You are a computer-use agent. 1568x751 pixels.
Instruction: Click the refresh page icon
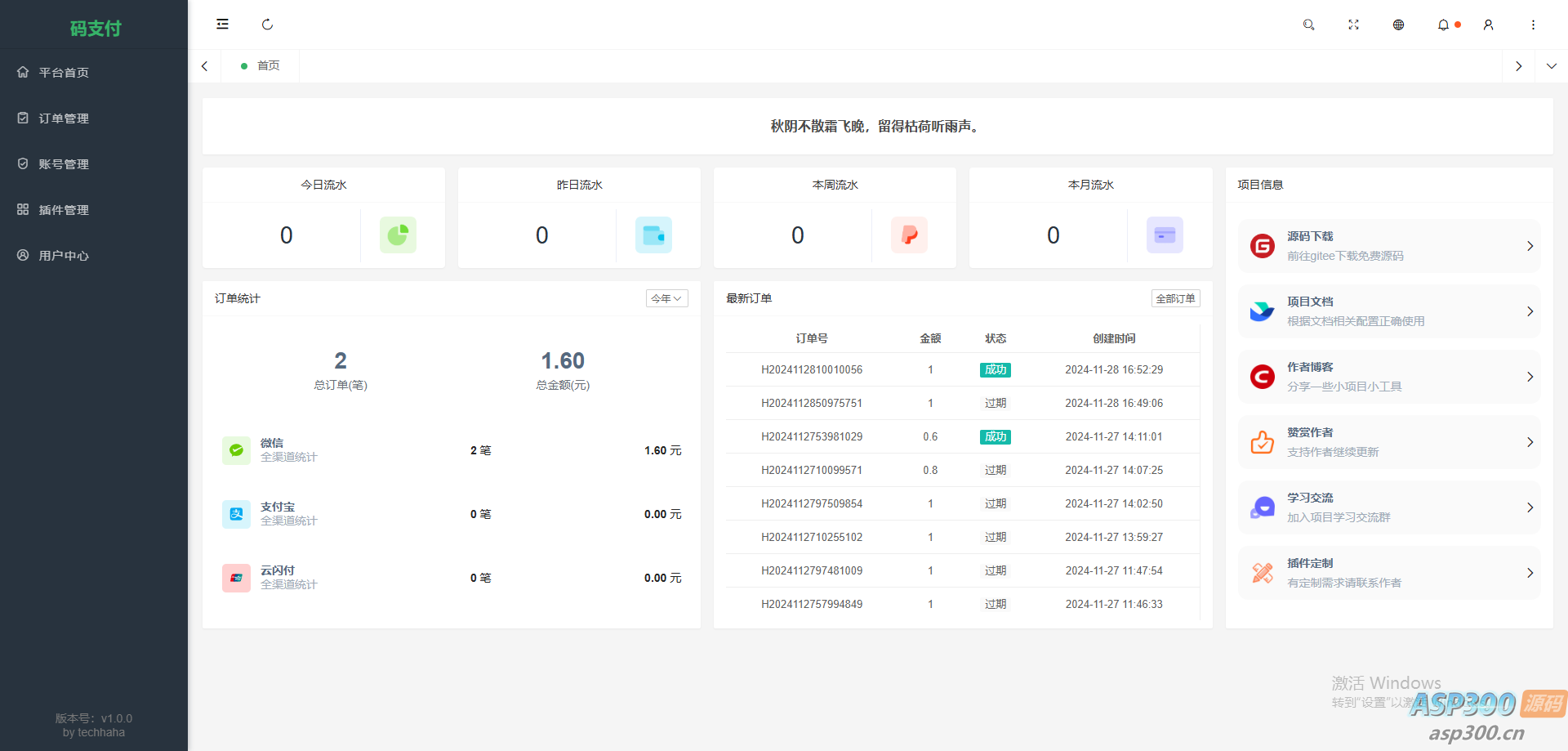pyautogui.click(x=267, y=25)
